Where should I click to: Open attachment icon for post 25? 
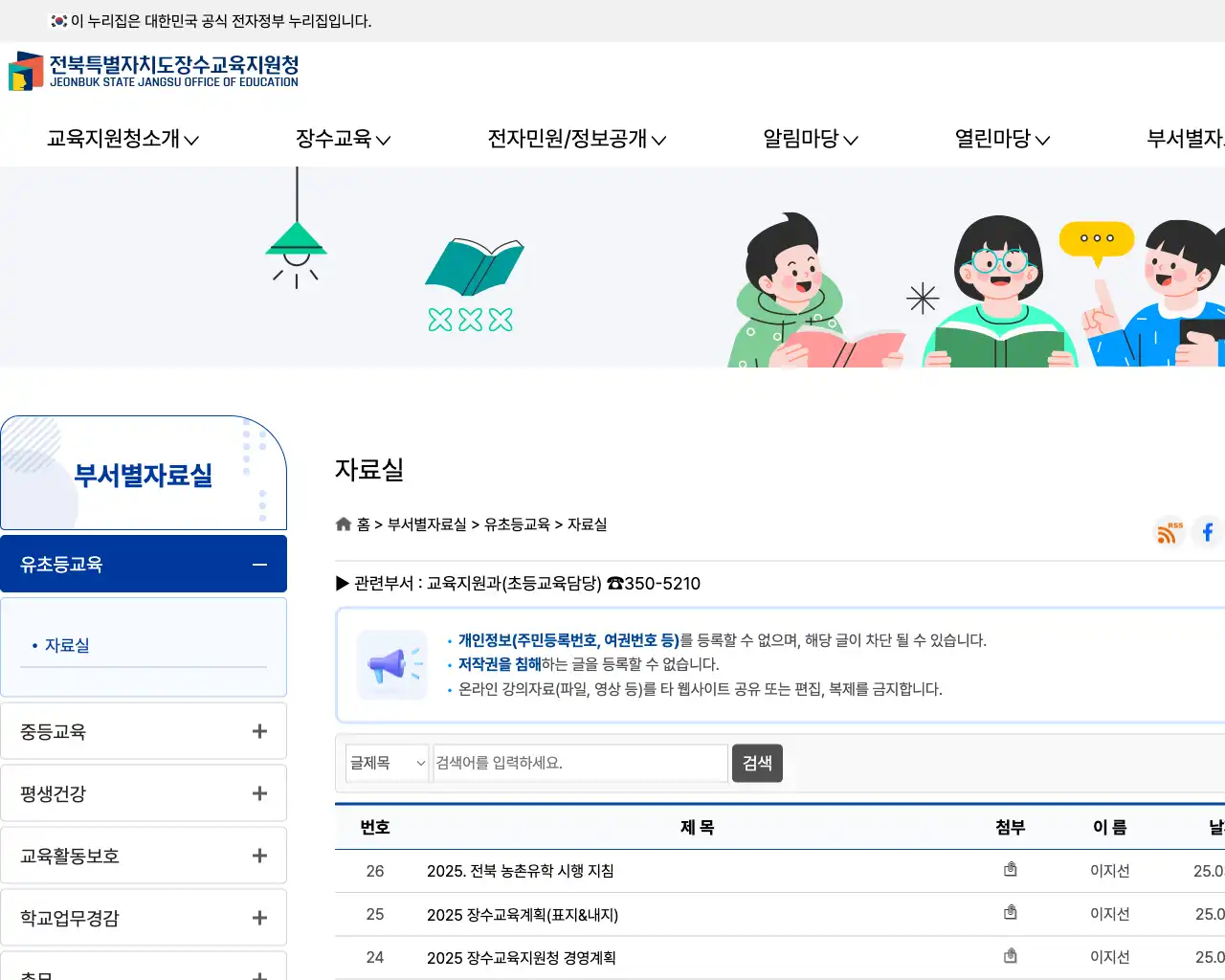tap(1010, 913)
